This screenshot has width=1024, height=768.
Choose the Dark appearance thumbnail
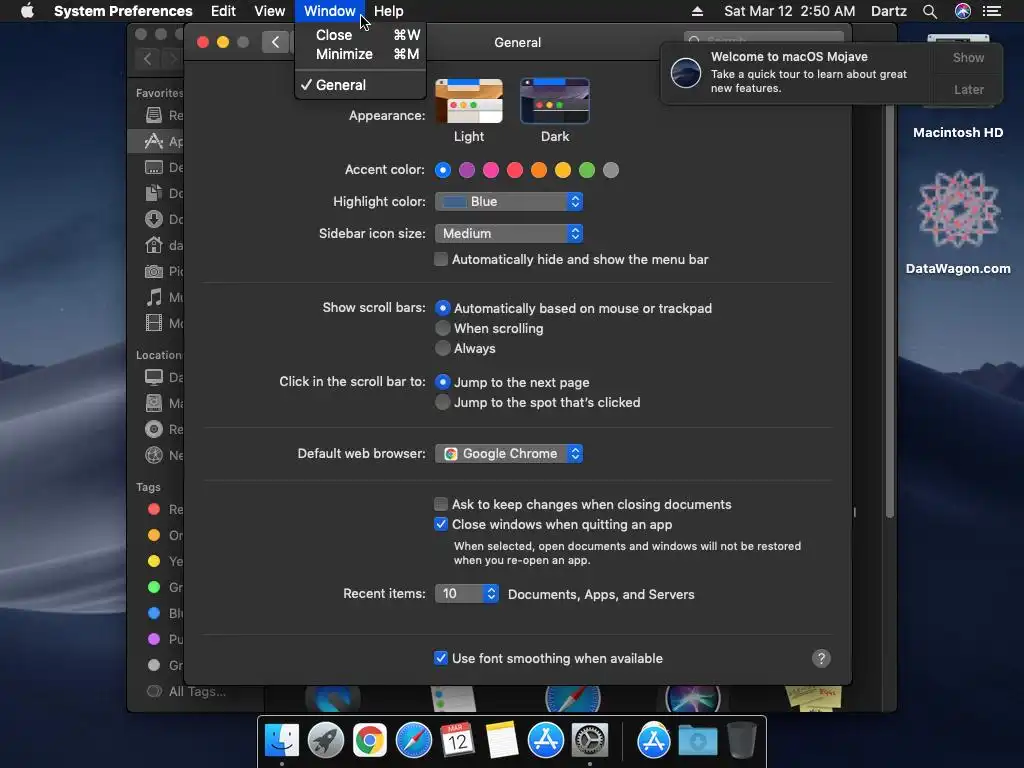click(555, 101)
